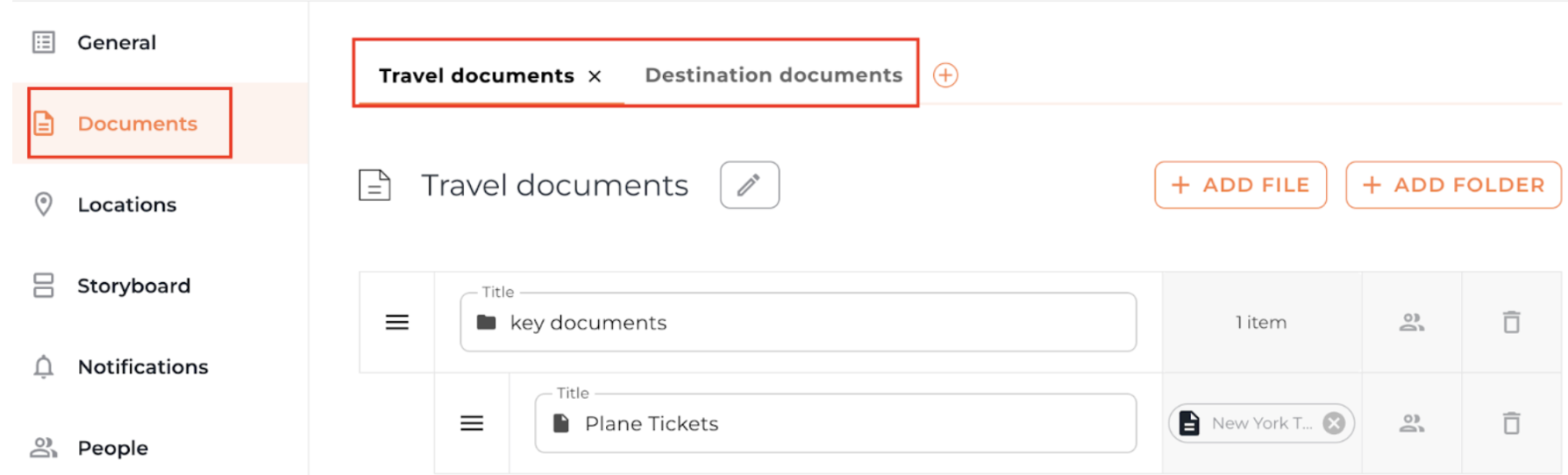Switch to the Destination documents tab
This screenshot has width=1568, height=475.
tap(773, 75)
